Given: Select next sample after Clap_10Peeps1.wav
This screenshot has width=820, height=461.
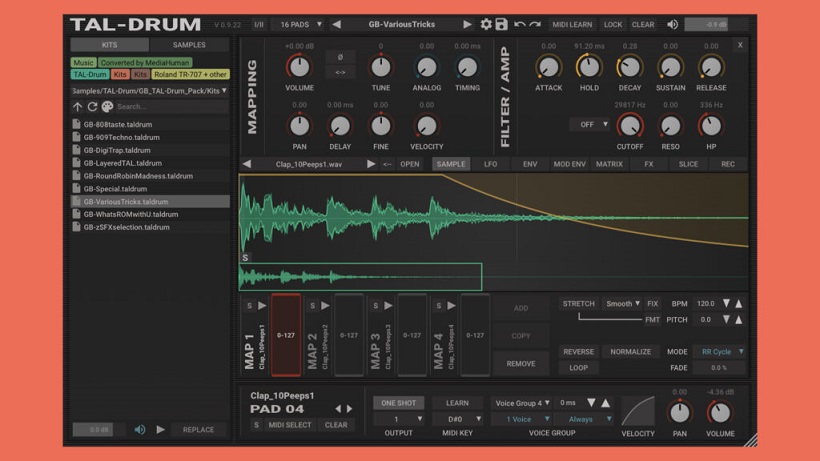Looking at the screenshot, I should 371,164.
